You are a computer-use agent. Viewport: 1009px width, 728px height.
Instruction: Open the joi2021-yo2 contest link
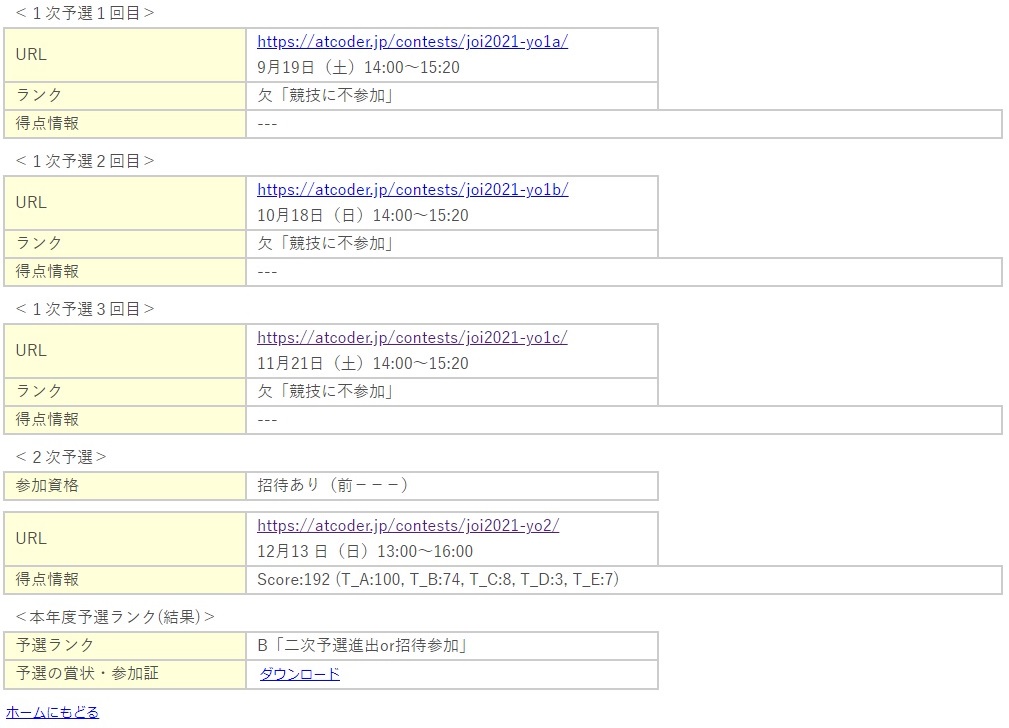tap(408, 526)
